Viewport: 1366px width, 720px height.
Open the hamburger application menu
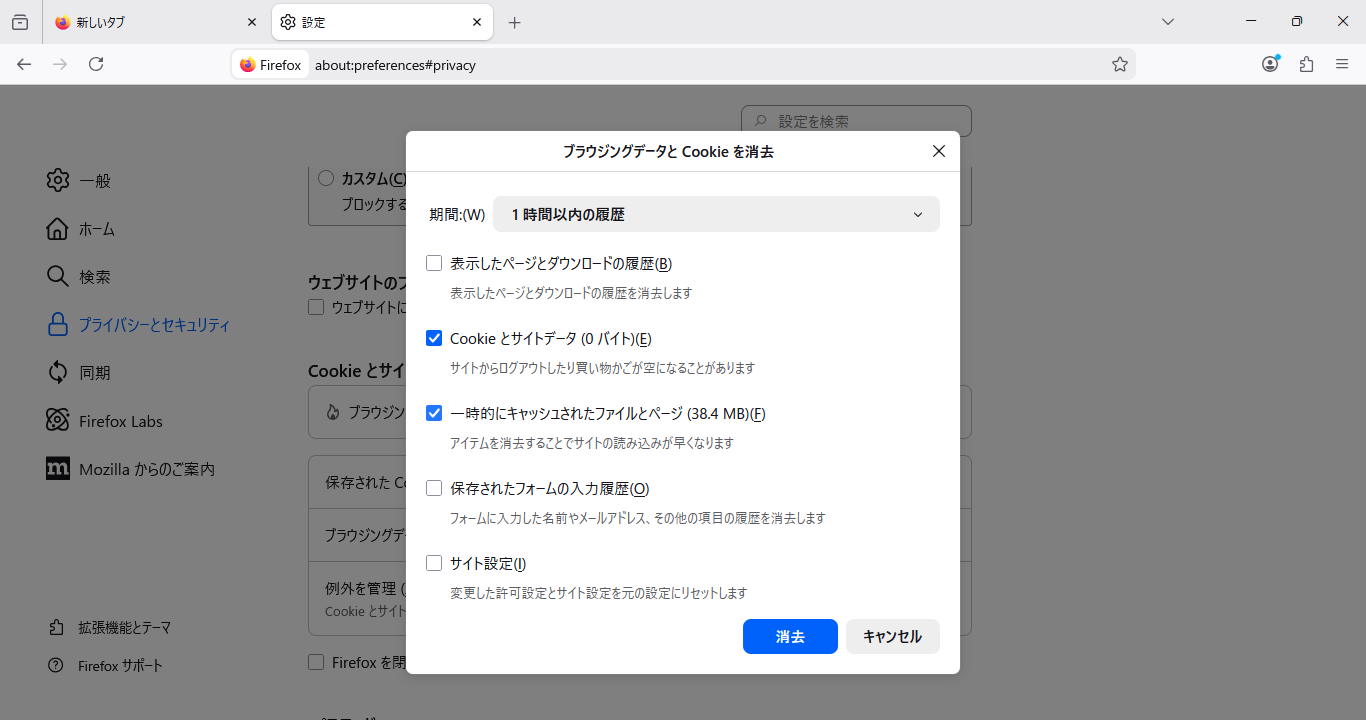[x=1342, y=64]
